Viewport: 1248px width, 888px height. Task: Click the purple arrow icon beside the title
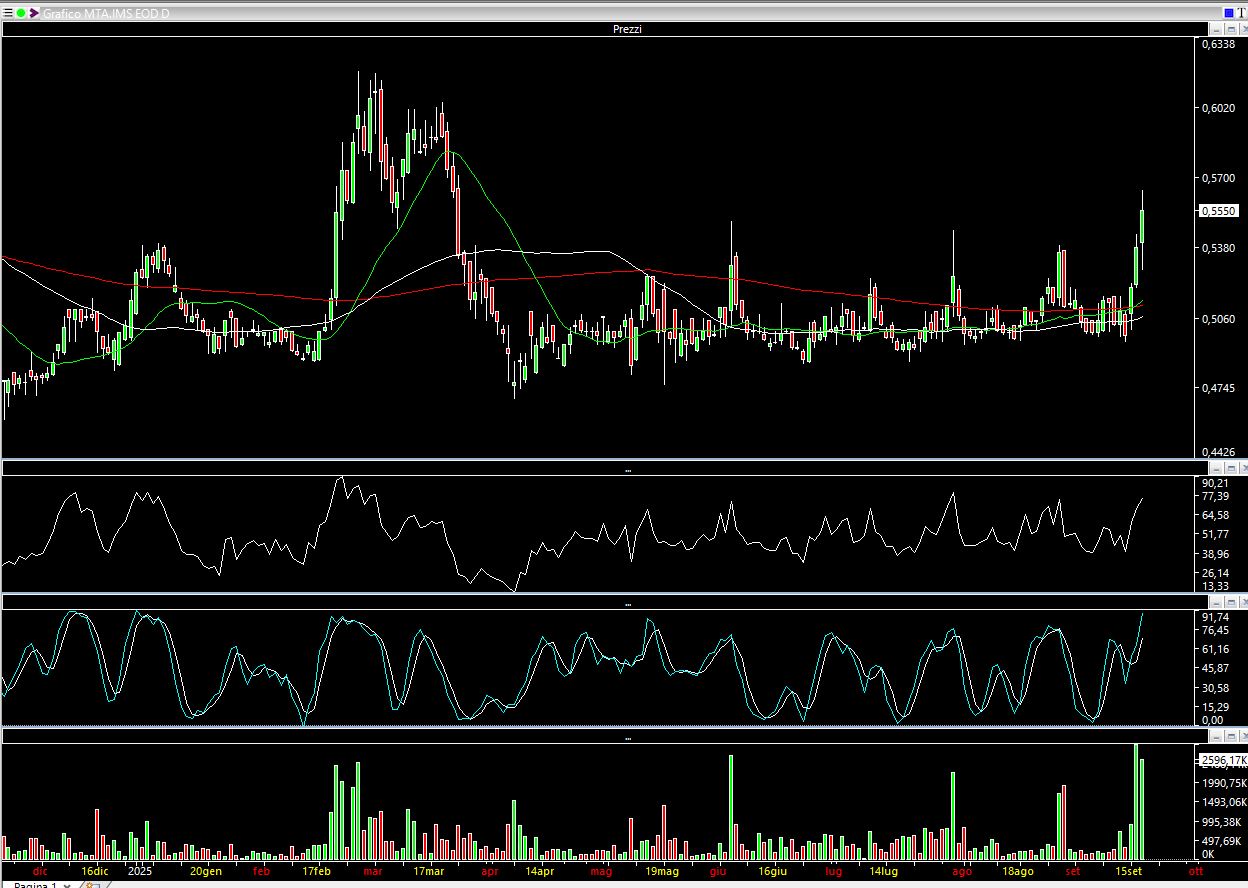[x=34, y=14]
